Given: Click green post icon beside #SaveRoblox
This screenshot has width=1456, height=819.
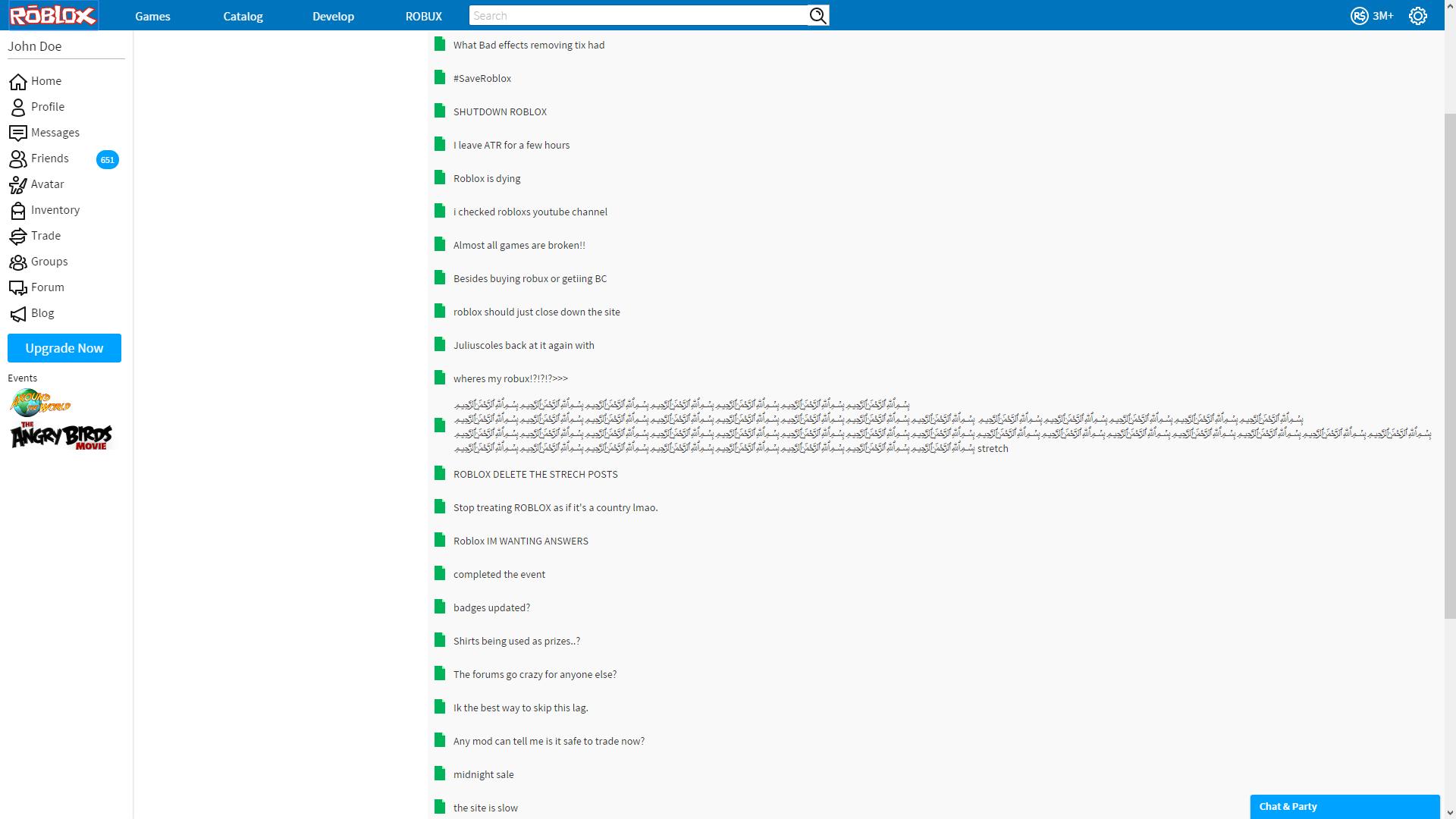Looking at the screenshot, I should (440, 77).
